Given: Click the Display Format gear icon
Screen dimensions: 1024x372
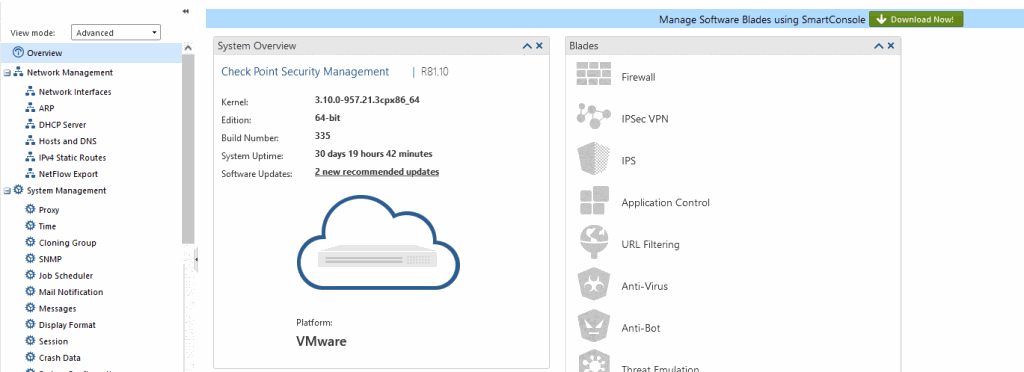Looking at the screenshot, I should tap(29, 324).
